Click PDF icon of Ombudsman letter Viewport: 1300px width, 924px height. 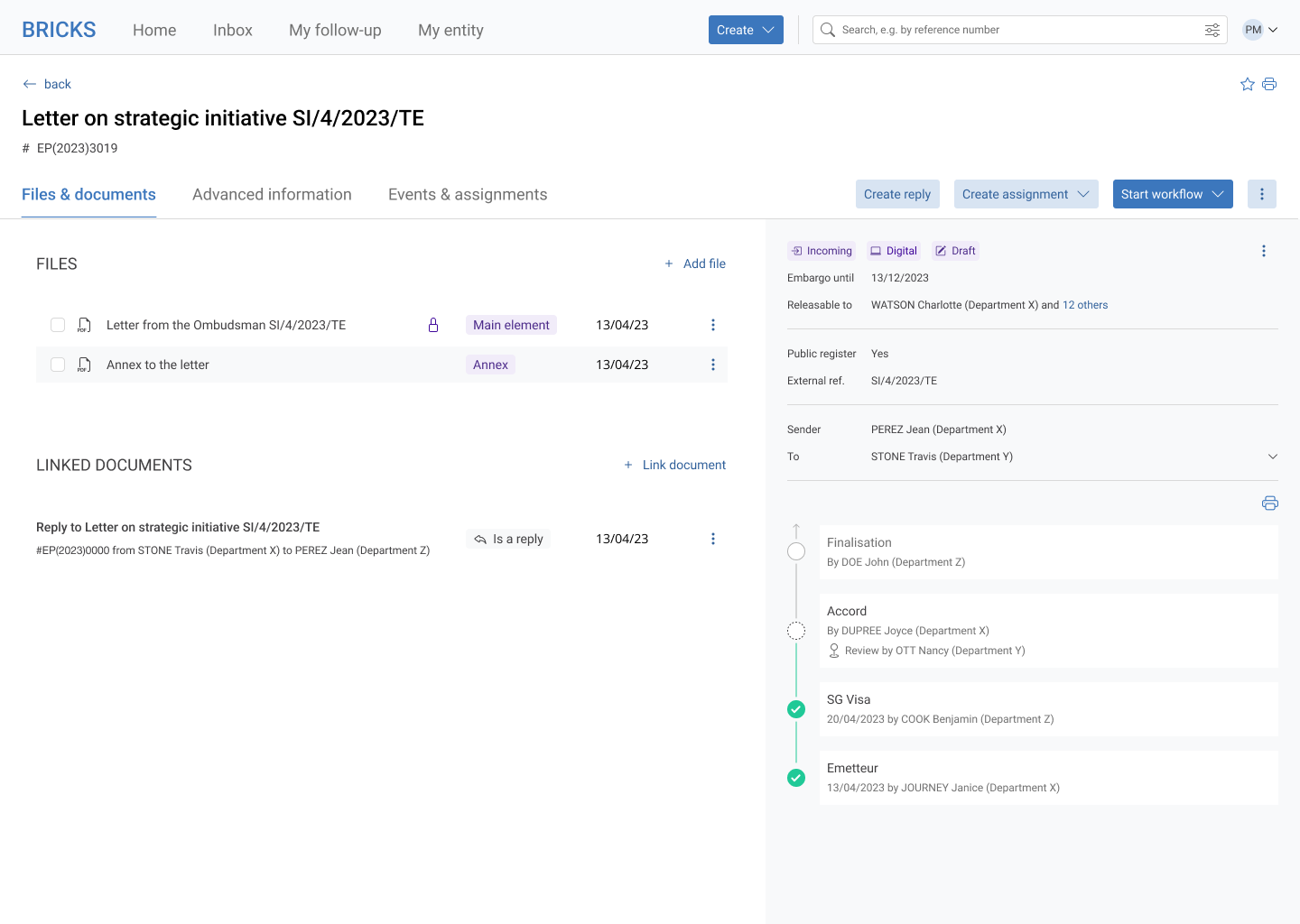tap(84, 325)
